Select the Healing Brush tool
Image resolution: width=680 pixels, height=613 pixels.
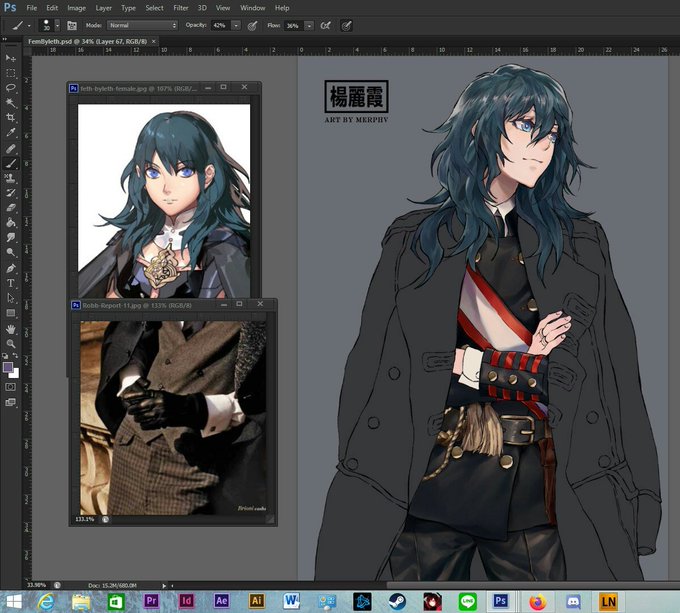pos(11,149)
